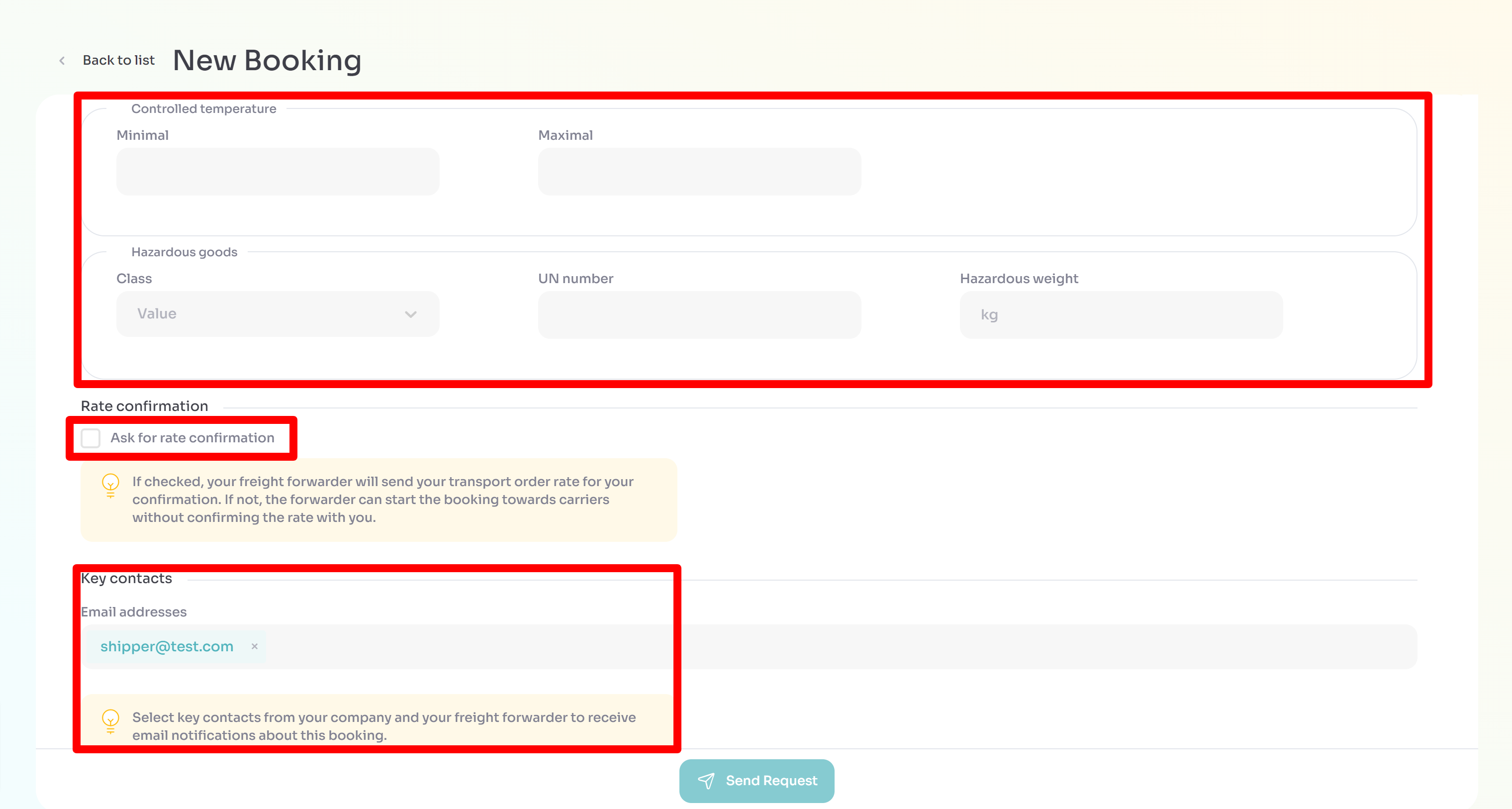Click the lightbulb icon in key contacts hint
1512x809 pixels.
coord(110,721)
